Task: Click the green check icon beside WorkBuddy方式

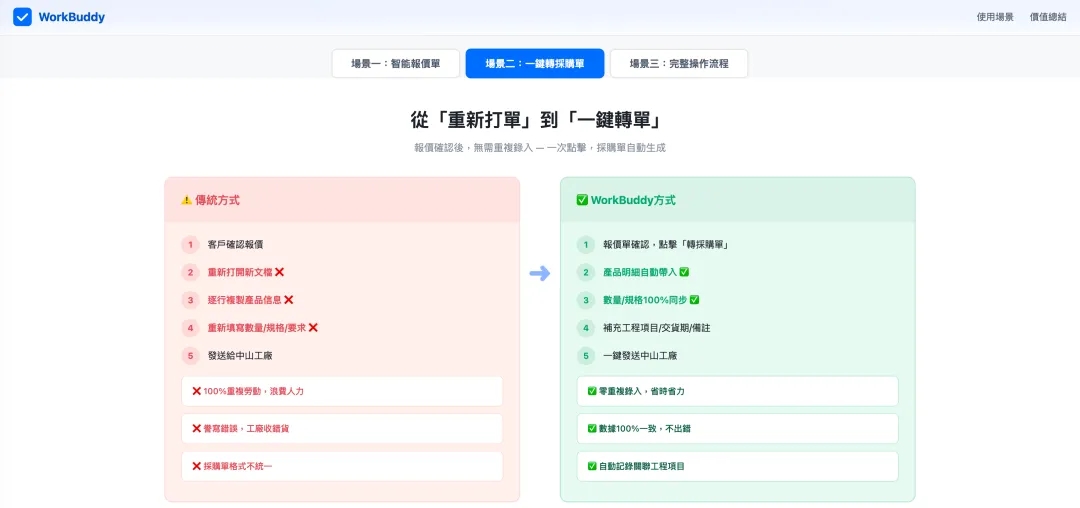Action: 582,200
